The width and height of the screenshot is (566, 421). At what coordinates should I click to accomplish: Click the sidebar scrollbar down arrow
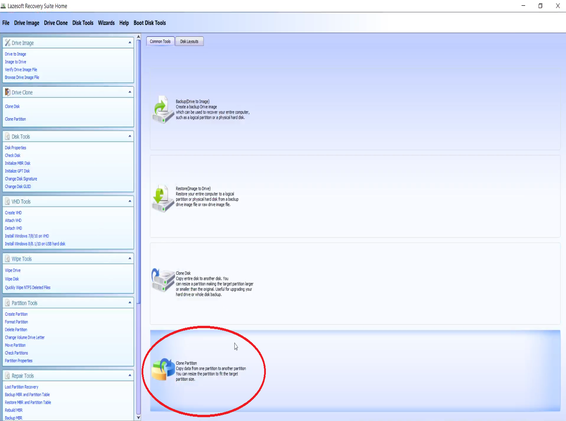pyautogui.click(x=138, y=417)
